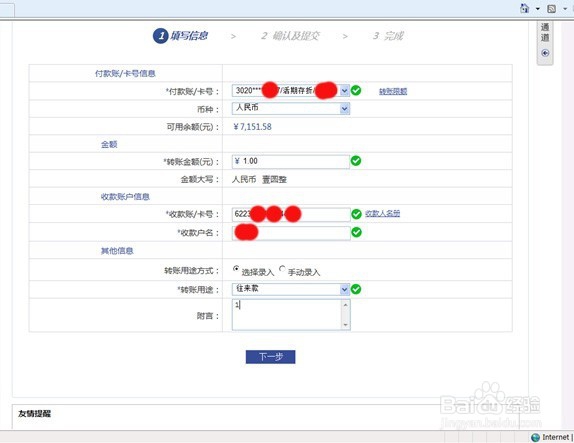Click the green check next to 收款户名
Viewport: 574px width, 443px height.
click(x=356, y=232)
